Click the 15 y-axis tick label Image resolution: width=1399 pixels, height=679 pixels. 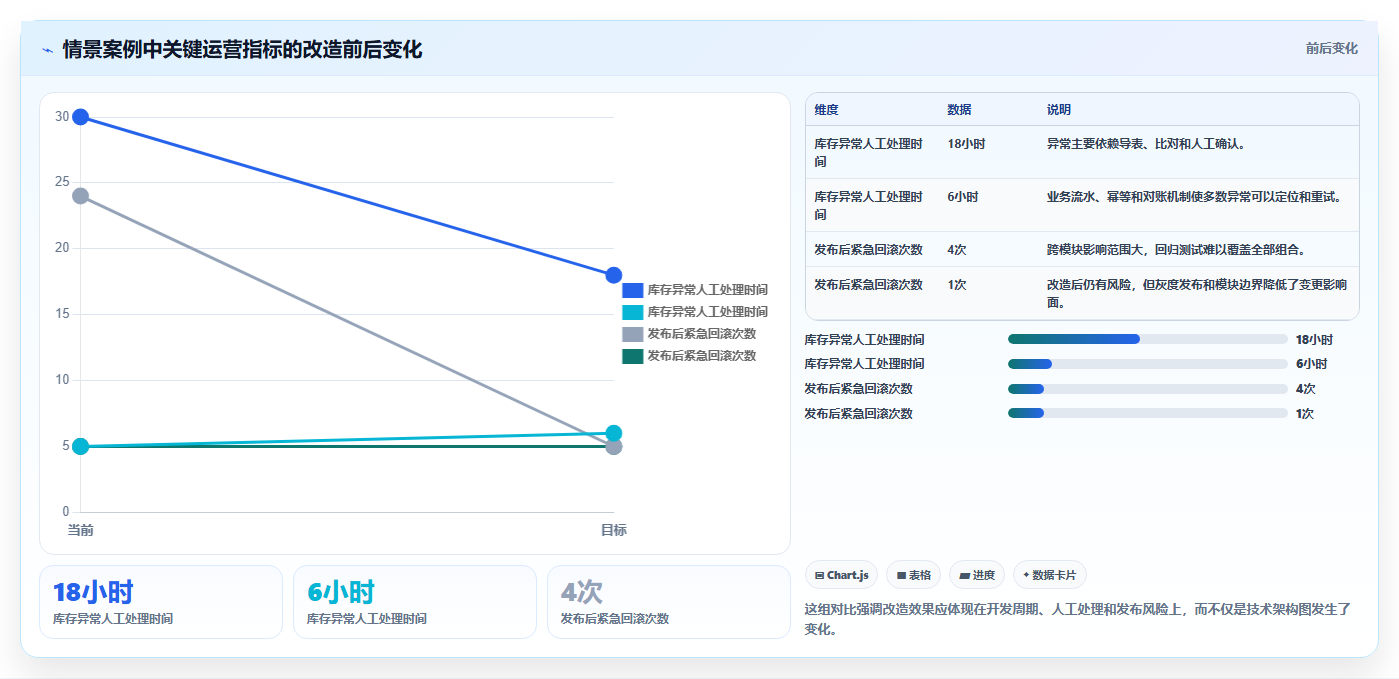coord(62,314)
